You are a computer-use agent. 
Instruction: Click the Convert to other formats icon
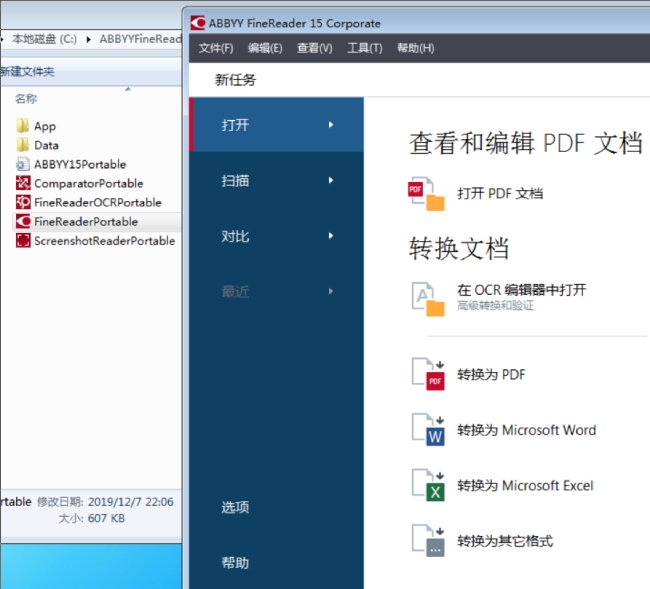(427, 541)
